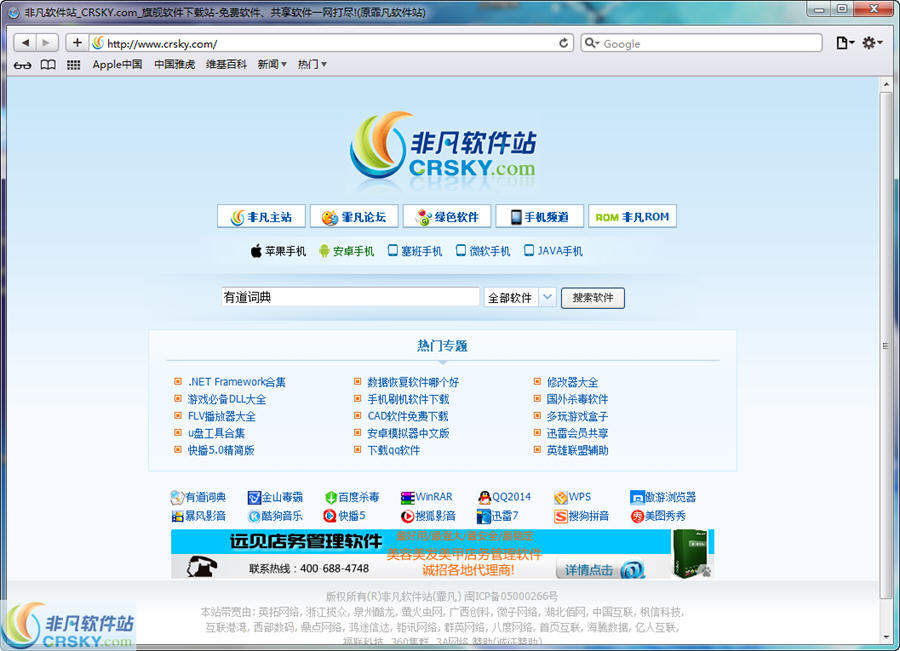This screenshot has height=651, width=900.
Task: Click the 绿色软件 tab button
Action: point(447,216)
